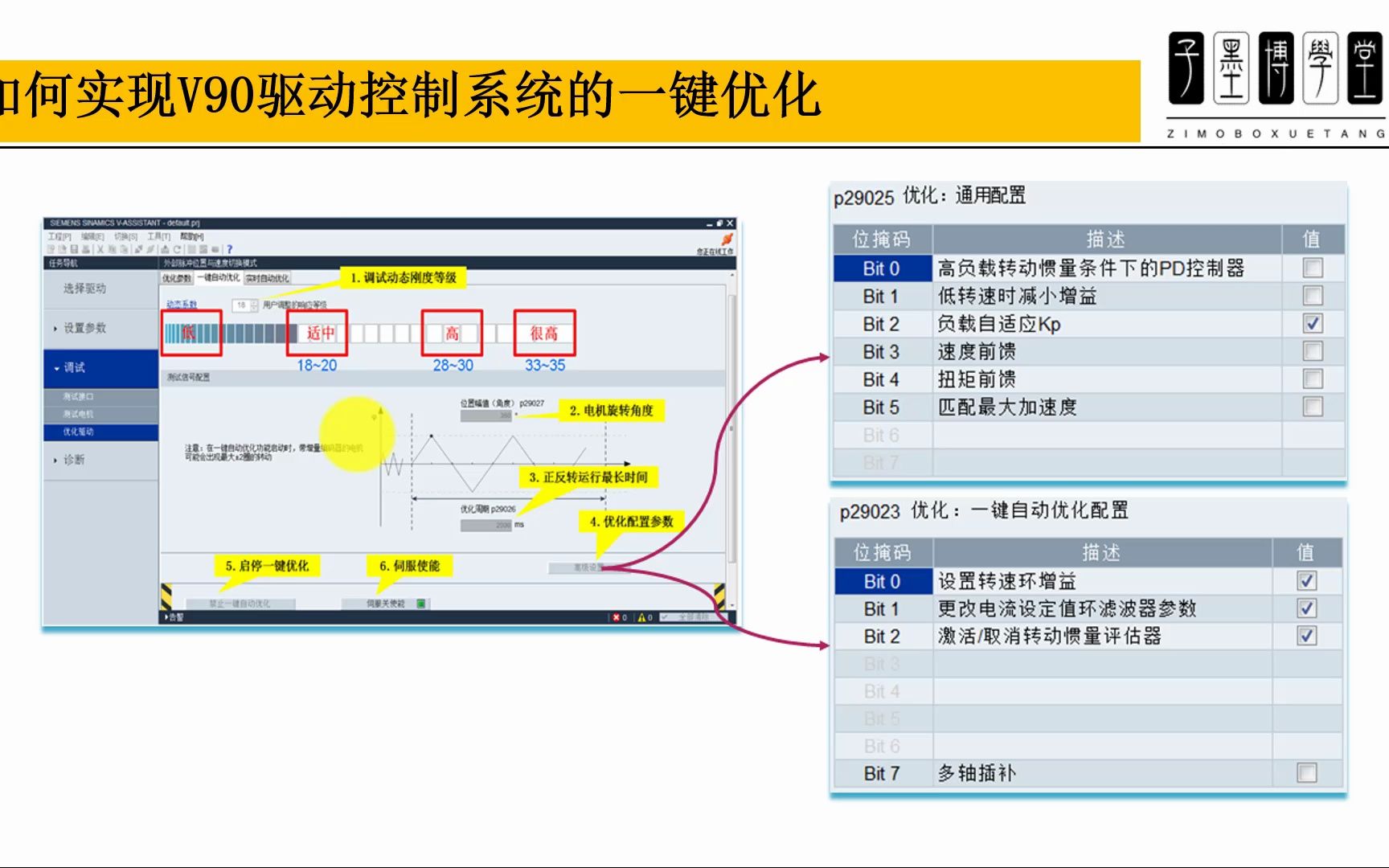Click the blue question mark help icon
The width and height of the screenshot is (1389, 868).
coord(230,249)
